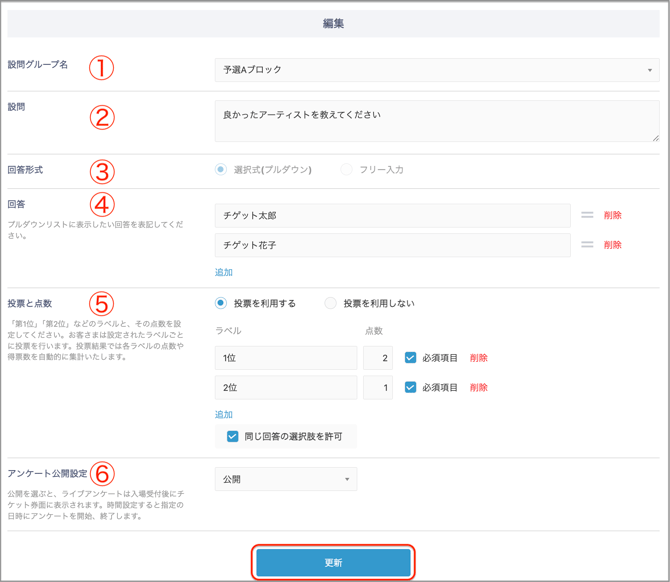Select 投票を利用しない radio button
Viewport: 670px width, 582px height.
click(331, 303)
